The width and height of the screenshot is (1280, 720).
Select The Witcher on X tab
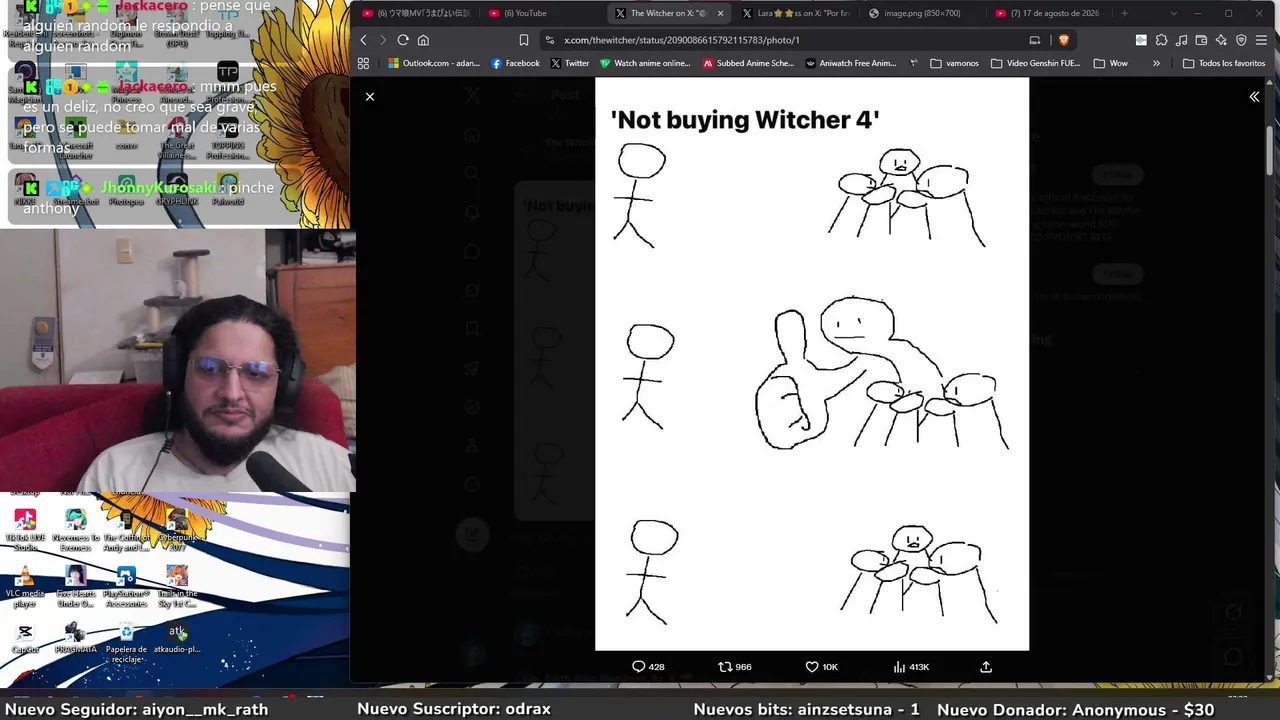(x=668, y=13)
